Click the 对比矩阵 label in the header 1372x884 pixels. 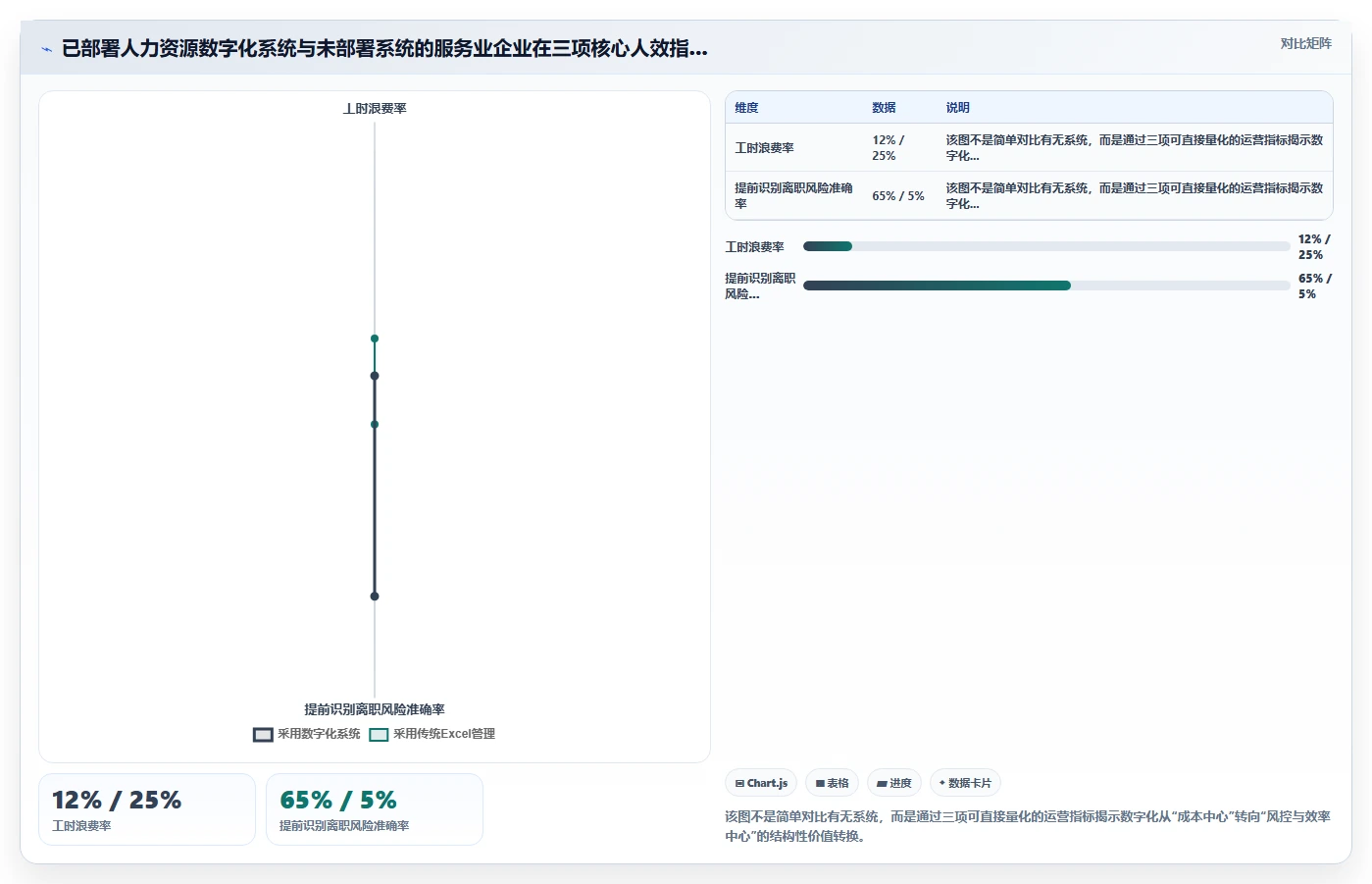pos(1305,43)
